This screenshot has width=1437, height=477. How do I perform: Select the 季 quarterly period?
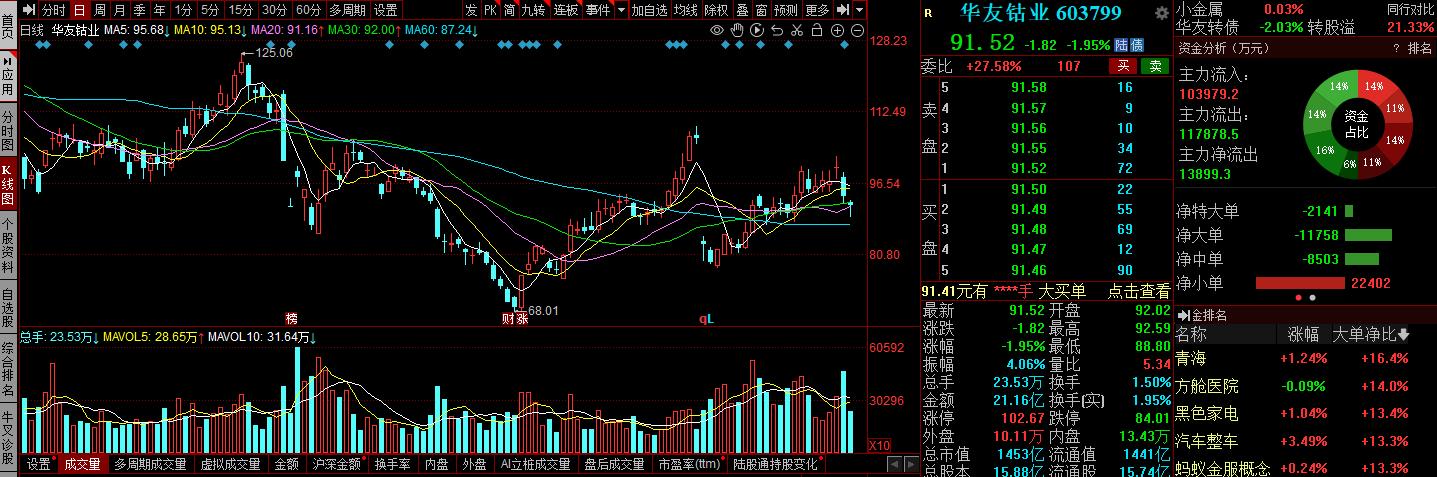(139, 10)
